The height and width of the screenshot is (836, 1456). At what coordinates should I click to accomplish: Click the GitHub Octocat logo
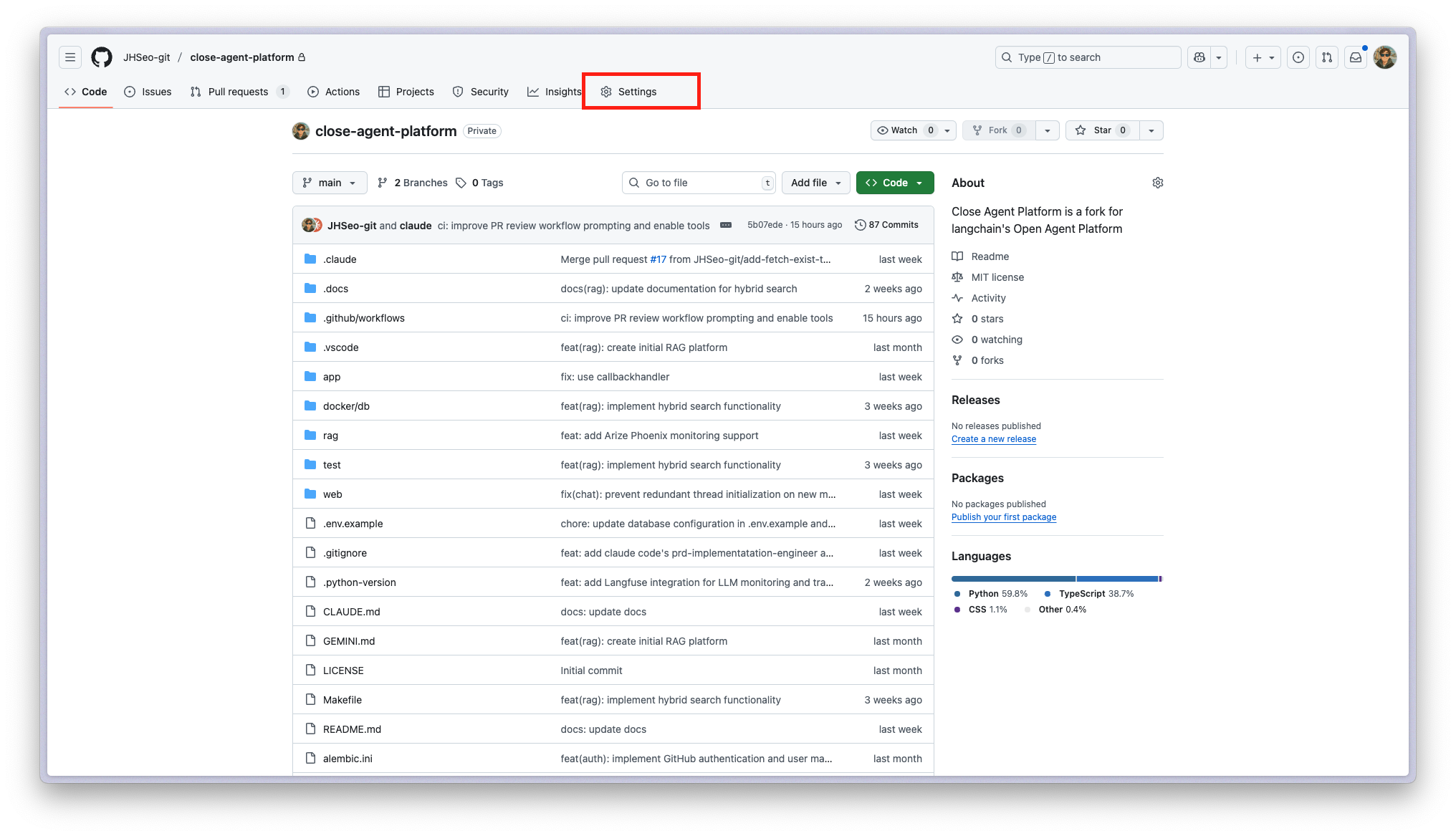pyautogui.click(x=102, y=57)
